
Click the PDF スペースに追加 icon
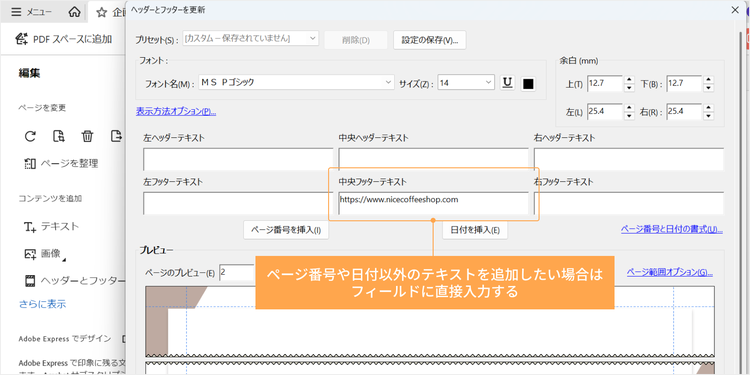(x=22, y=39)
